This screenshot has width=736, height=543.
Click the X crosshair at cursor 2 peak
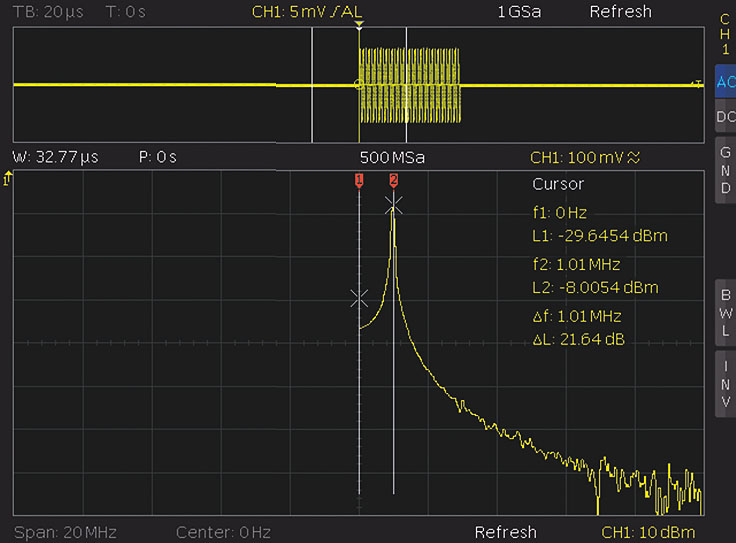point(394,205)
